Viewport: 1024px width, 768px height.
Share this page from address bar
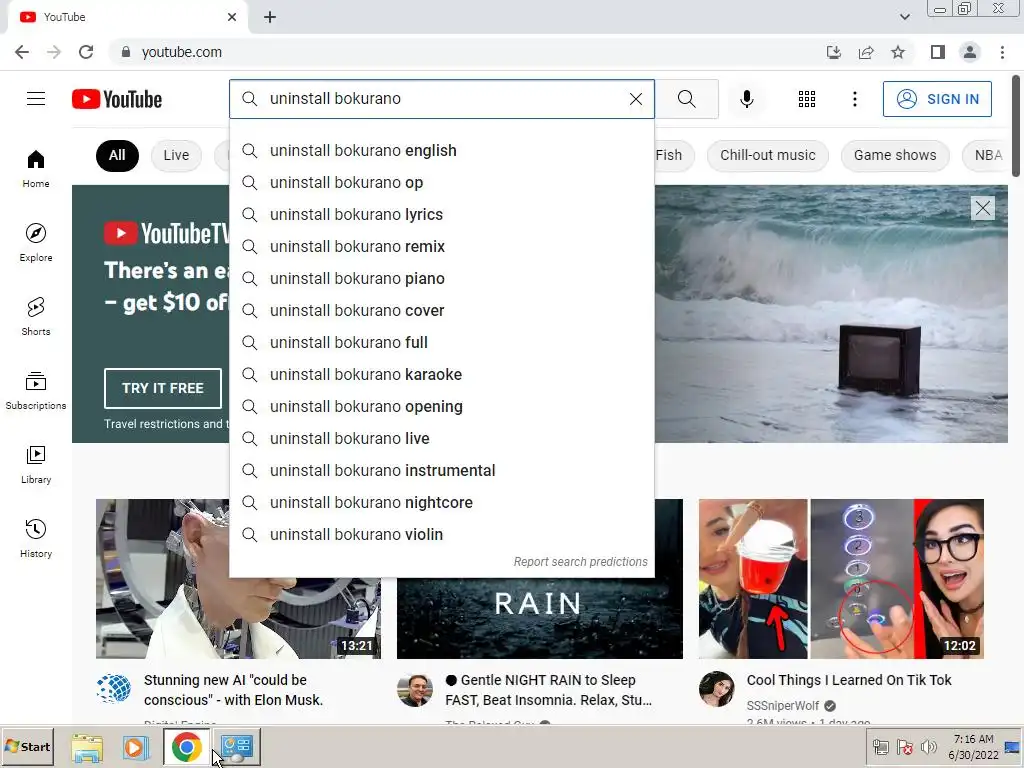click(866, 52)
